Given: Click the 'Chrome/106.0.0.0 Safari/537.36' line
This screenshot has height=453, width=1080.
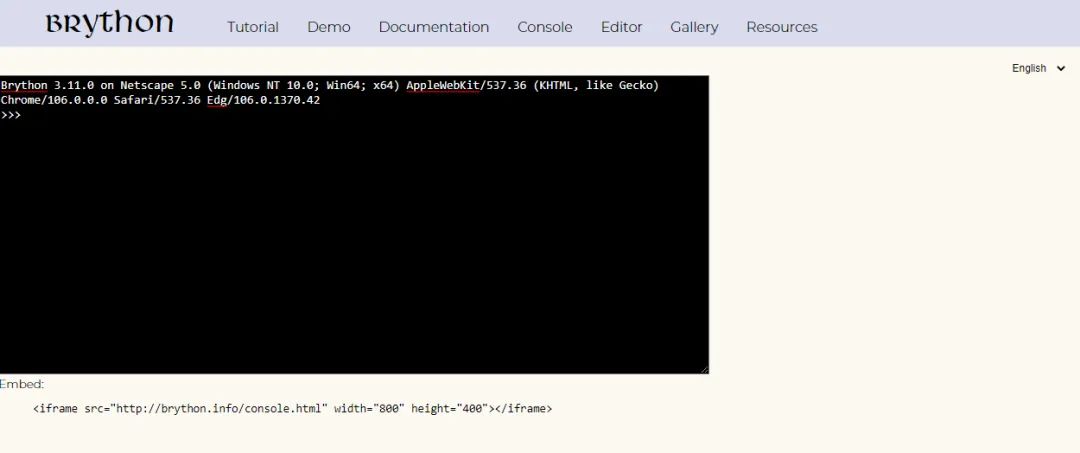Looking at the screenshot, I should point(160,100).
